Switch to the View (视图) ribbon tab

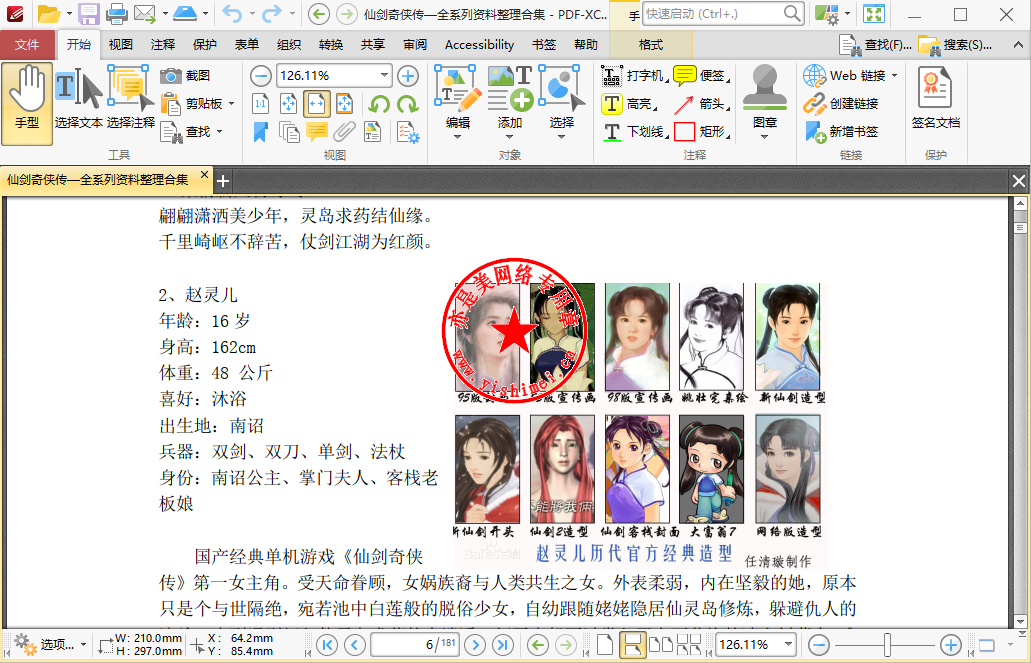120,45
